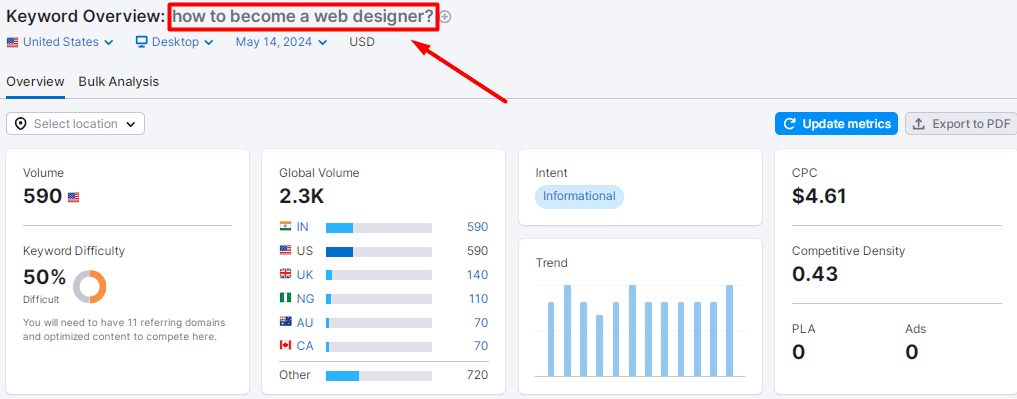Click the desktop monitor icon beside Desktop
This screenshot has height=399, width=1017.
141,42
